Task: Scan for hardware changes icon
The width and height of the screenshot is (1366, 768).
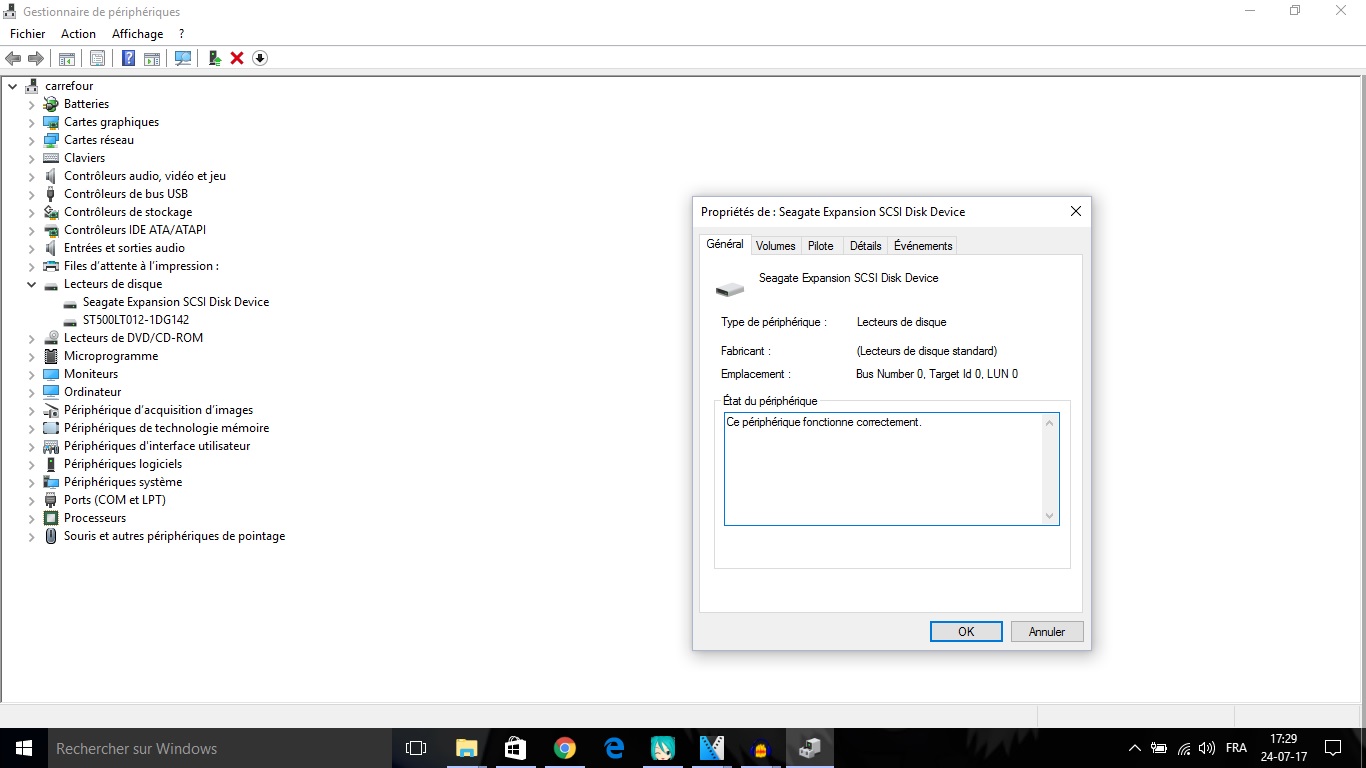Action: pyautogui.click(x=183, y=58)
